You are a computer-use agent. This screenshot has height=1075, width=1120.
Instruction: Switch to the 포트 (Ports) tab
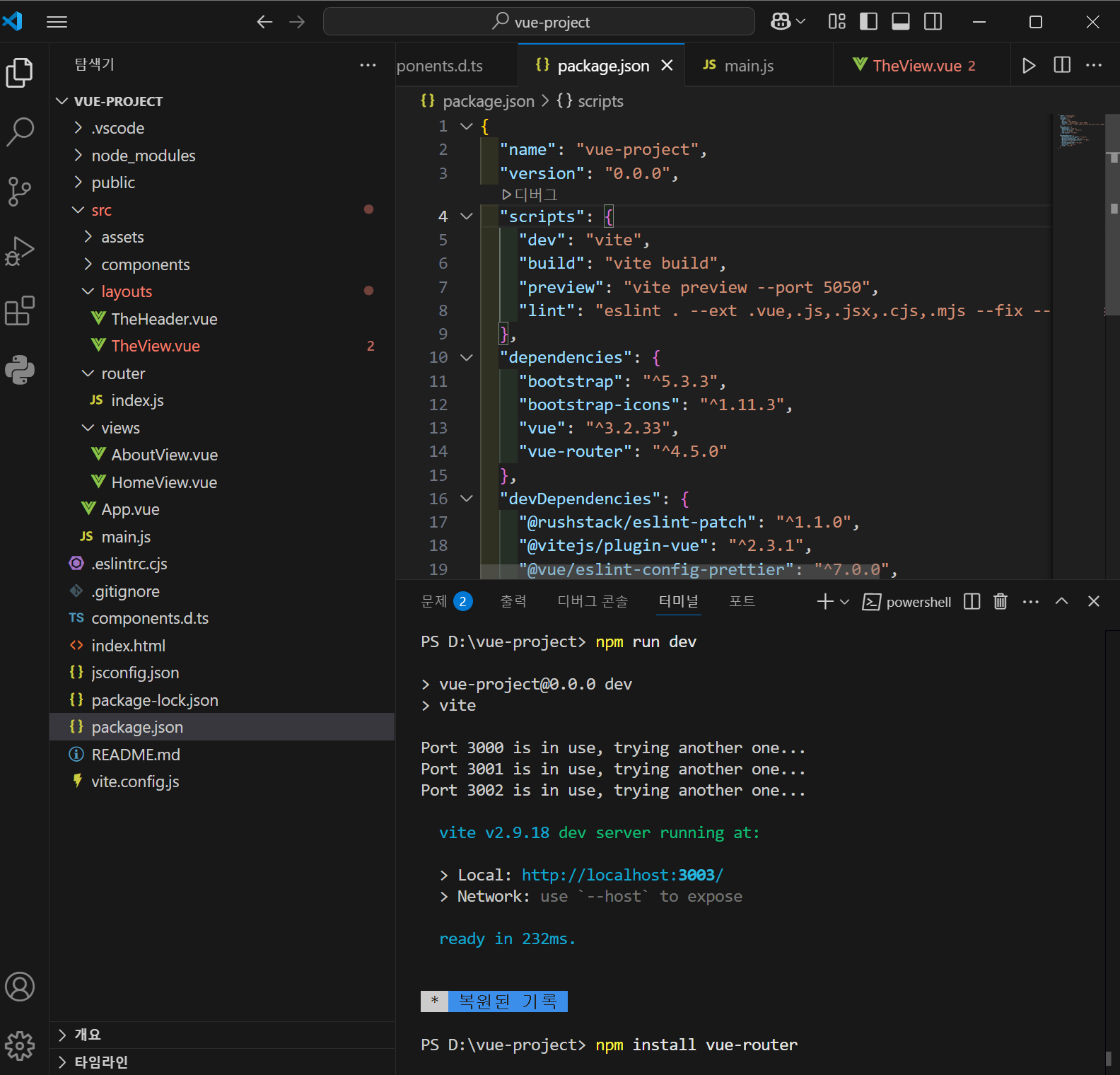tap(742, 601)
